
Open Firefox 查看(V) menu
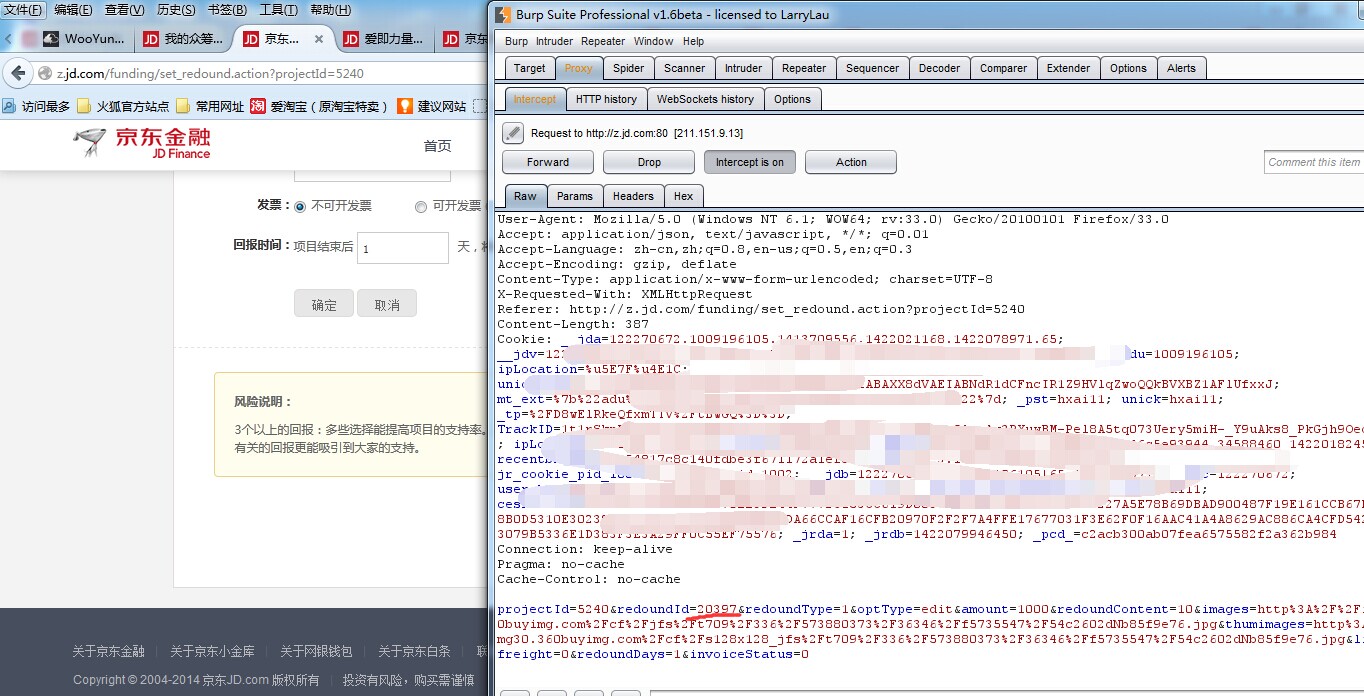[124, 10]
